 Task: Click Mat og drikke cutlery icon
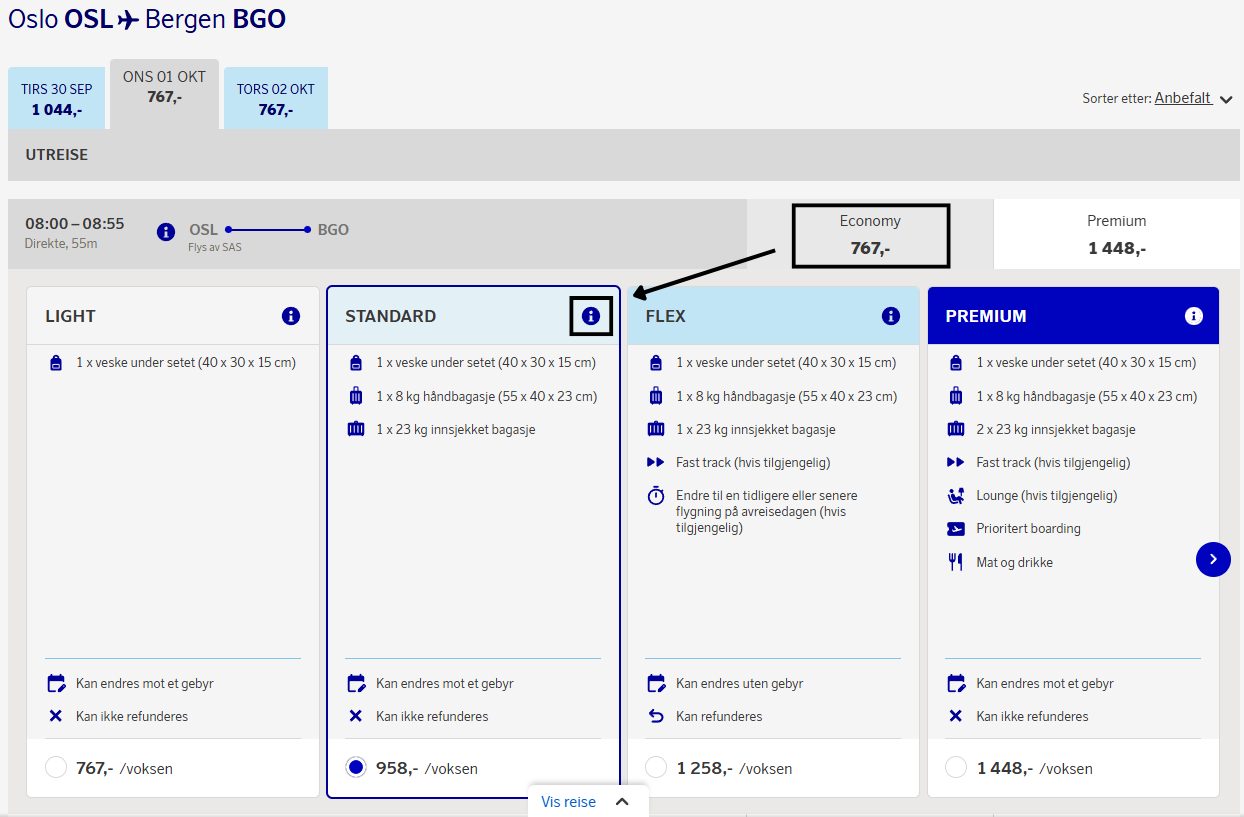click(x=955, y=562)
